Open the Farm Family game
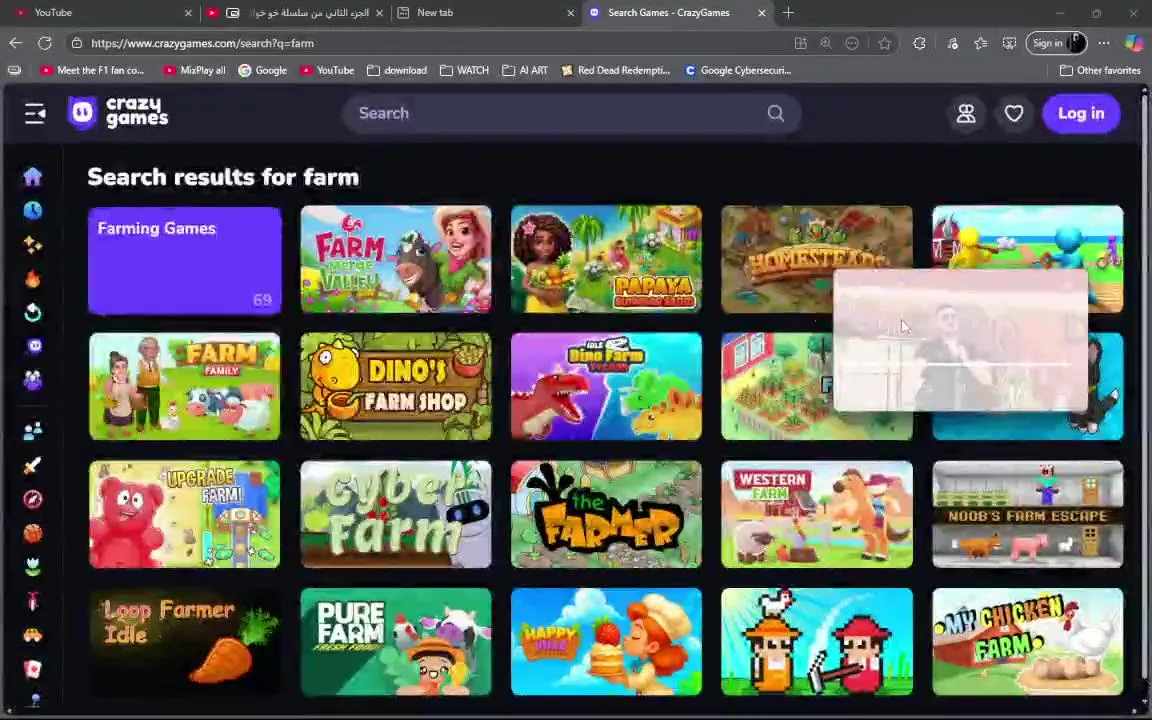Viewport: 1152px width, 720px height. pyautogui.click(x=184, y=386)
